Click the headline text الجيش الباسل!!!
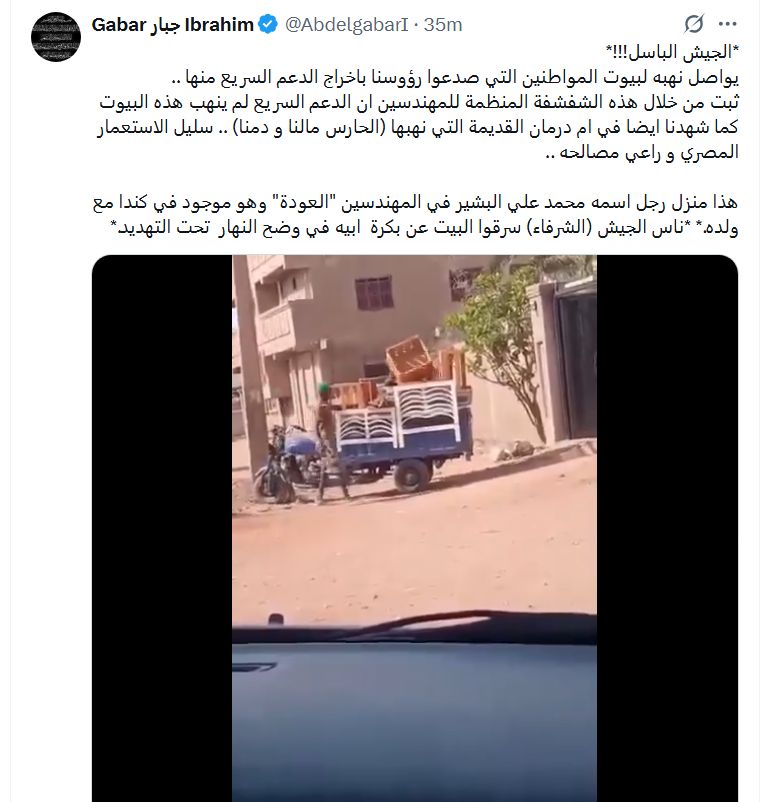The image size is (782, 802). coord(673,52)
